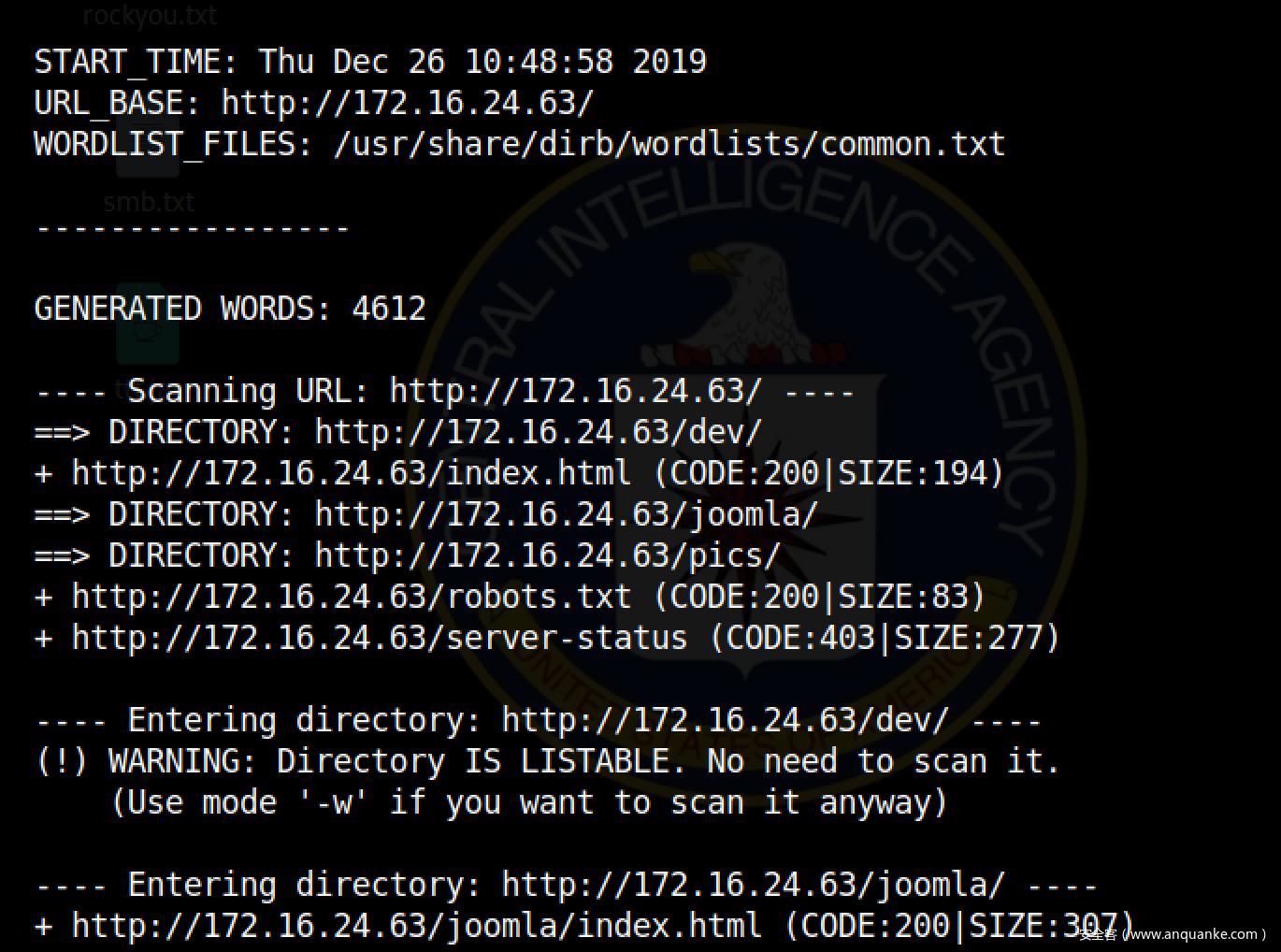The image size is (1281, 952).
Task: Click the generated words count 4612
Action: 388,309
